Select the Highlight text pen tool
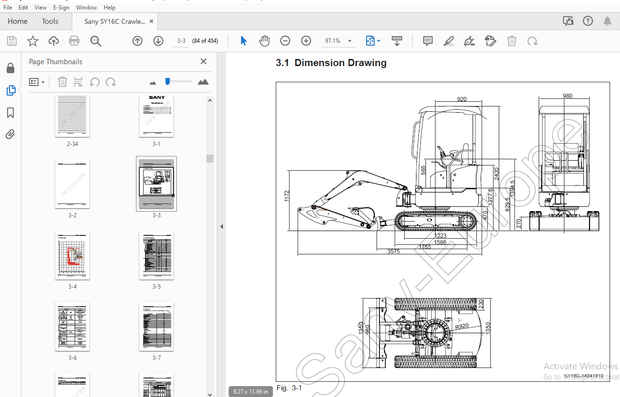This screenshot has height=397, width=620. coord(448,41)
